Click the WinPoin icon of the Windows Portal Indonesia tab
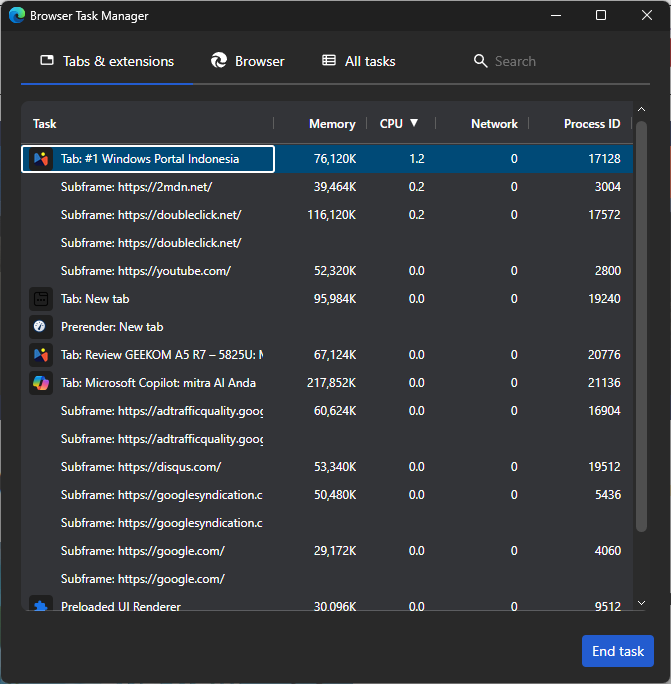Screen dimensions: 671x684 click(x=41, y=159)
